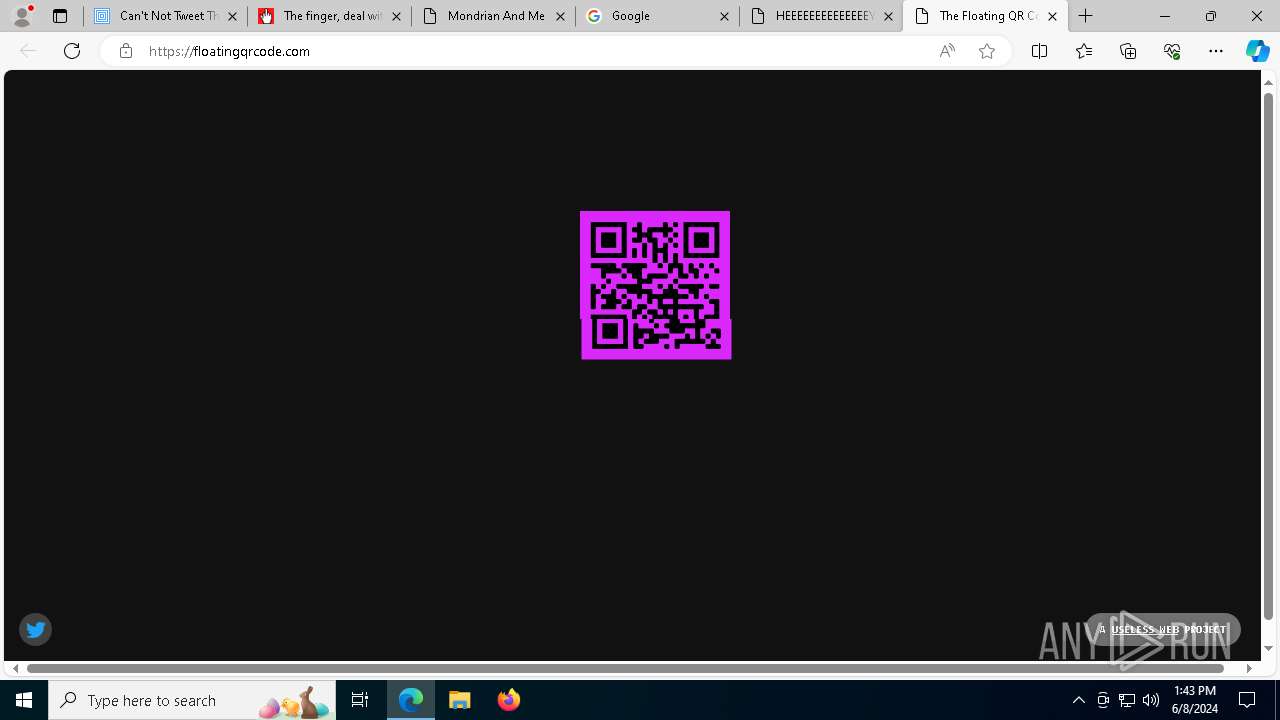Open the Favorites list
The image size is (1280, 720).
1084,51
